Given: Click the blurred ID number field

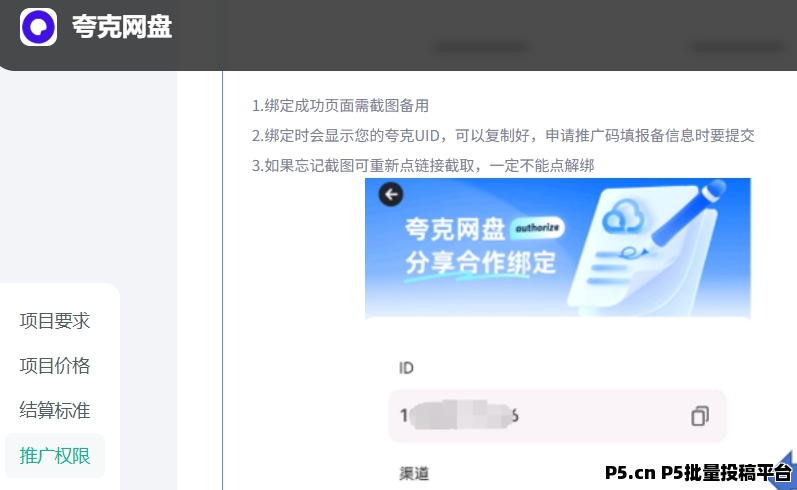Looking at the screenshot, I should (x=558, y=416).
